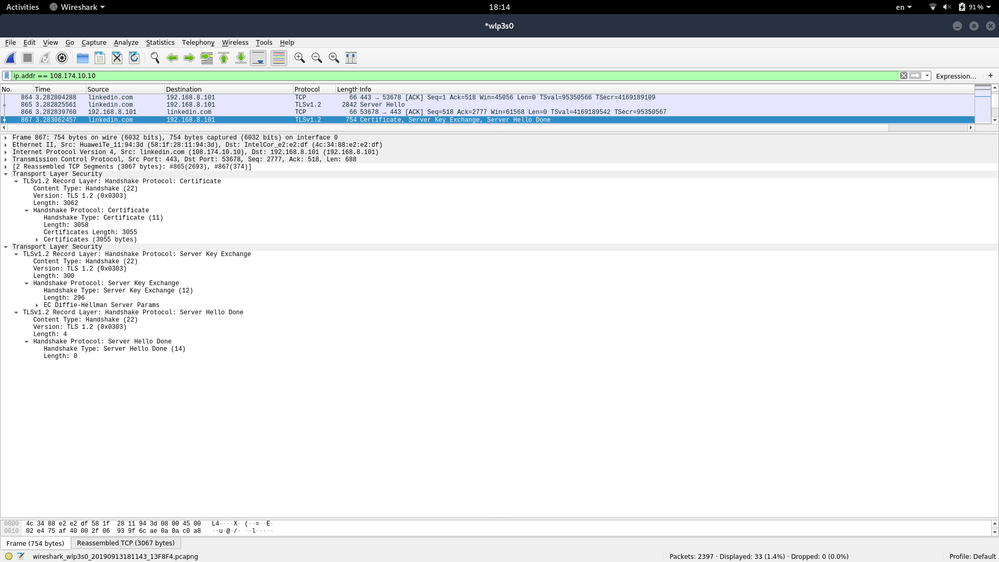Click the display filter input field
Viewport: 999px width, 562px height.
[x=450, y=76]
